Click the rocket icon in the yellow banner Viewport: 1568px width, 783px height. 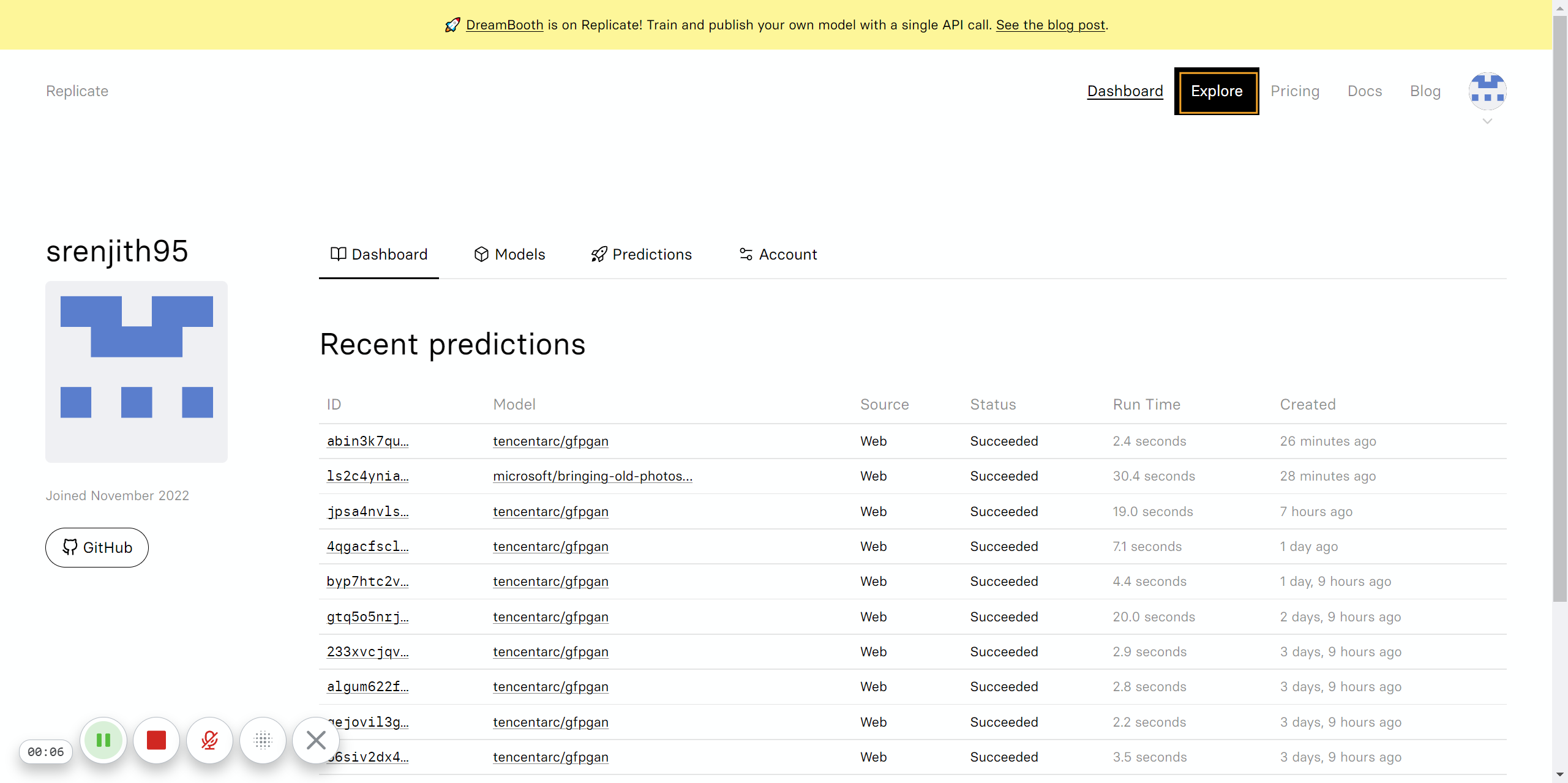(x=452, y=25)
